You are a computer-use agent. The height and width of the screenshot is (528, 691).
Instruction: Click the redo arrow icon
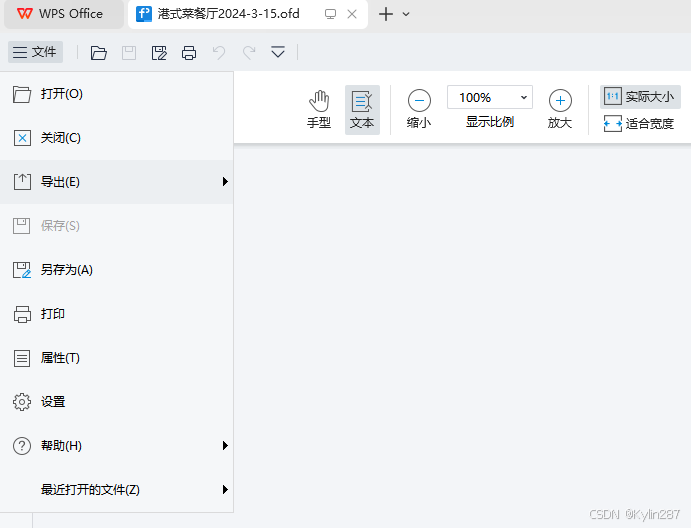[249, 52]
